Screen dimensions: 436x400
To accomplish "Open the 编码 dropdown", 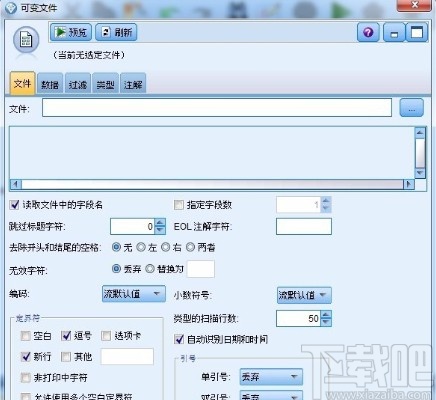I will click(x=134, y=294).
